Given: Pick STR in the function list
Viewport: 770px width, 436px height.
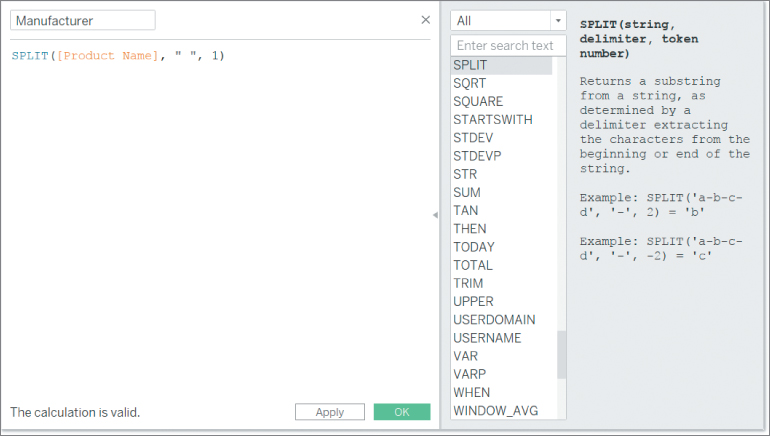Looking at the screenshot, I should click(501, 174).
